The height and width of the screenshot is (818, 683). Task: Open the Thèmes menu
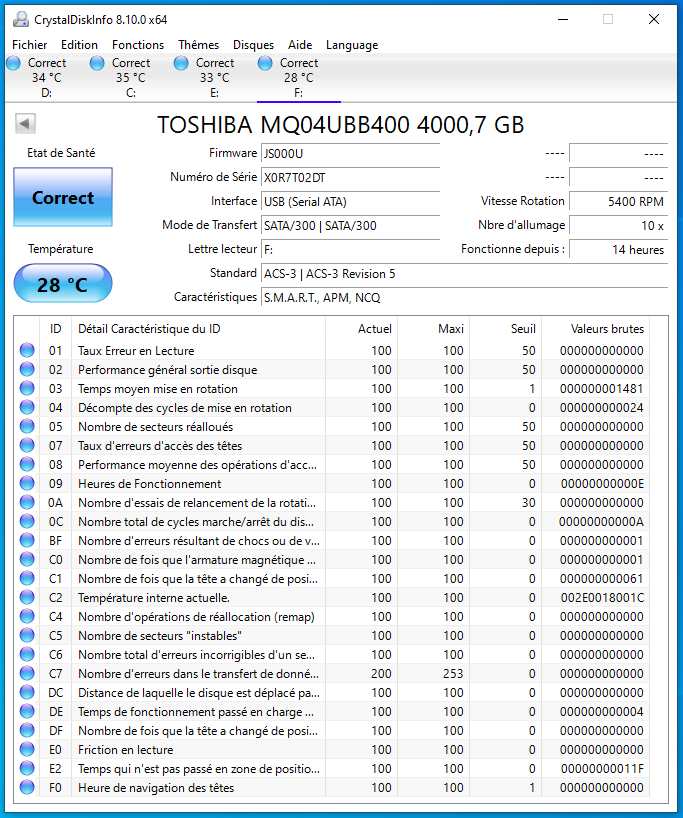click(x=198, y=45)
